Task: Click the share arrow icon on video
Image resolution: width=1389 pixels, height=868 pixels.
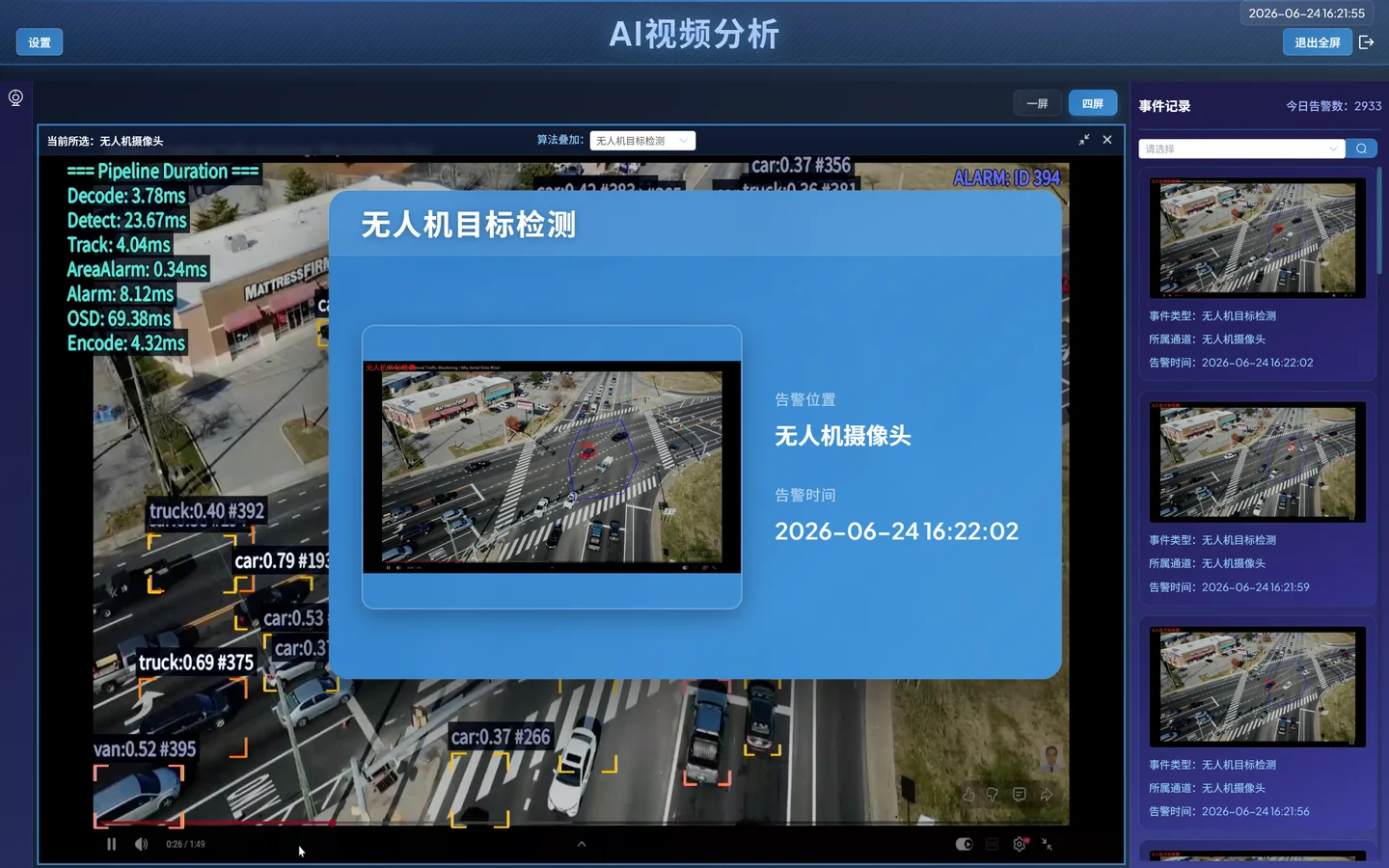Action: (1047, 795)
